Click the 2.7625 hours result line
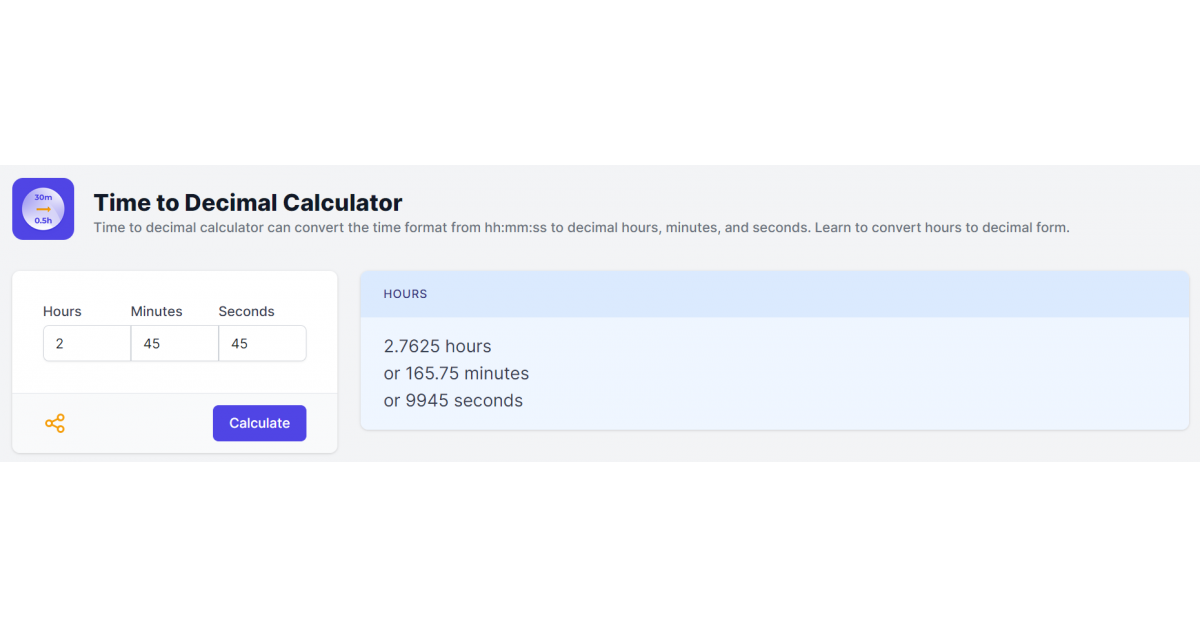1200x628 pixels. (x=438, y=346)
